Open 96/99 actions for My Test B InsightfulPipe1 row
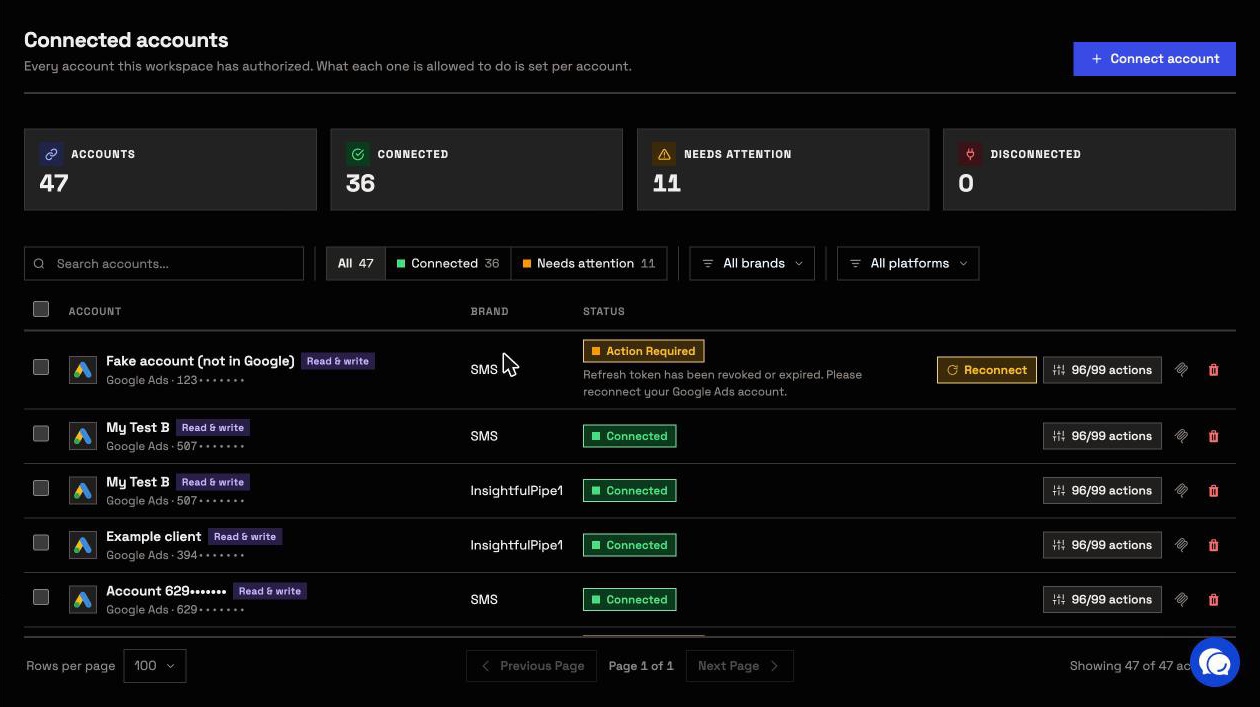Viewport: 1260px width, 707px height. pos(1102,491)
